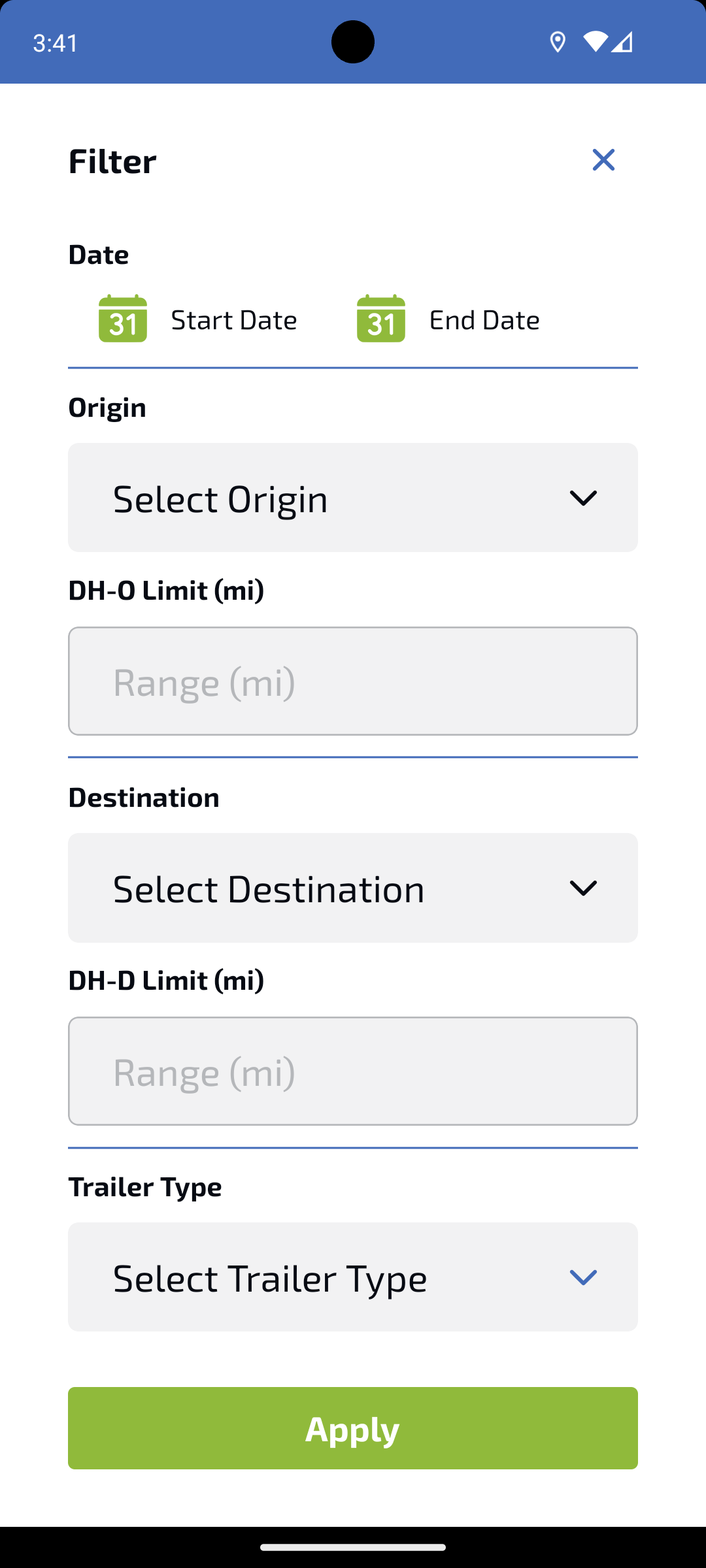
Task: Open the Select Origin dropdown
Action: click(x=353, y=498)
